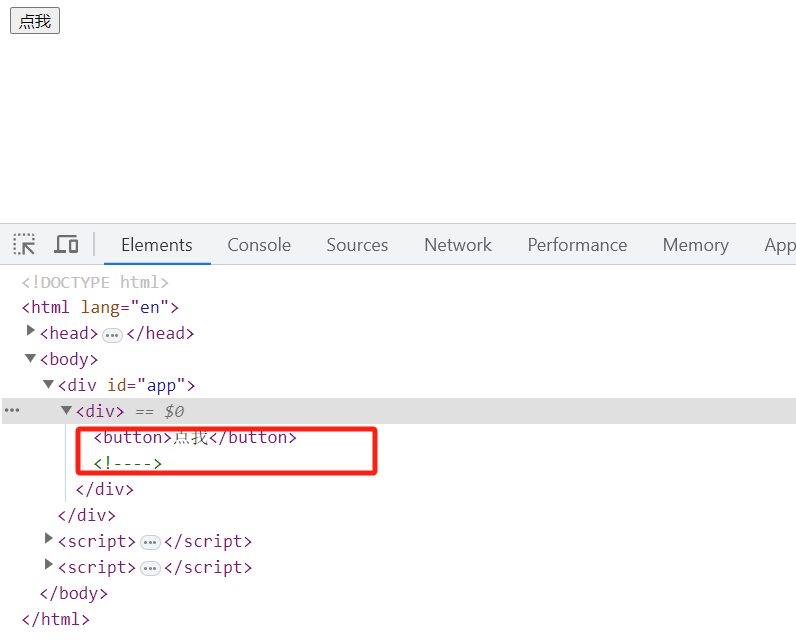Click the ellipsis badge in second script tag
The image size is (796, 640).
point(150,568)
